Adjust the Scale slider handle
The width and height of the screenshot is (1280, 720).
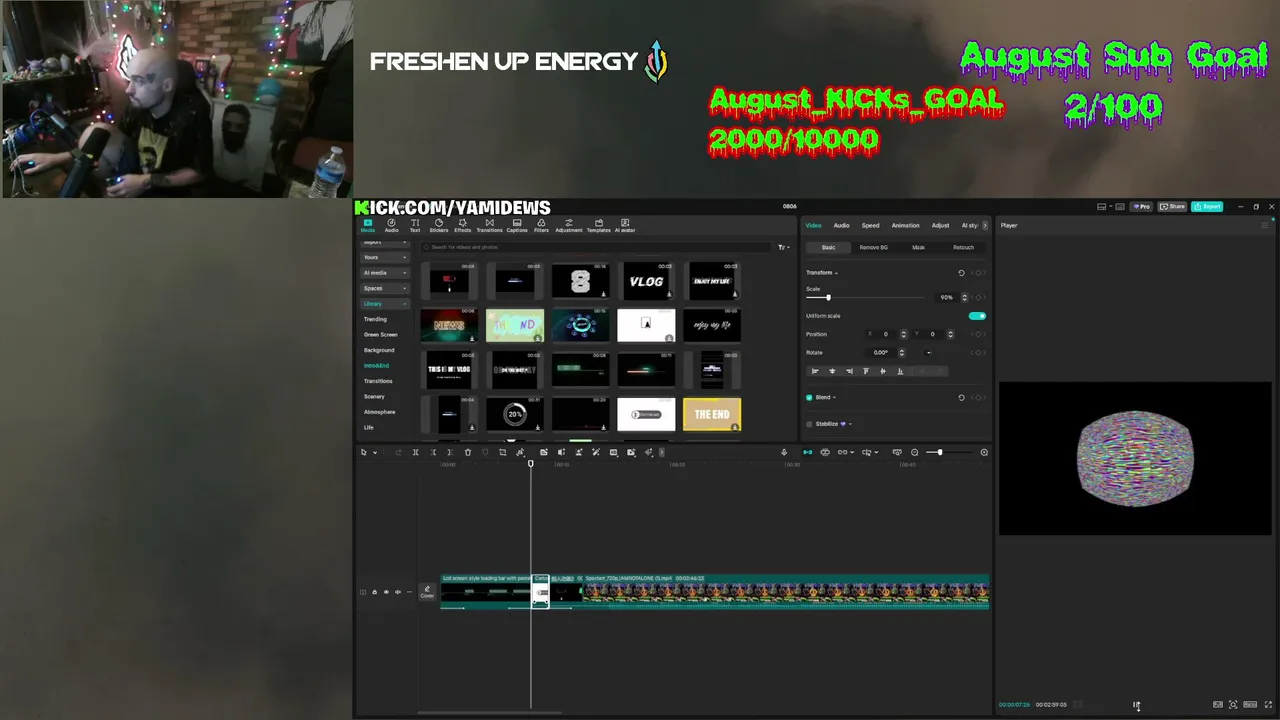[828, 297]
